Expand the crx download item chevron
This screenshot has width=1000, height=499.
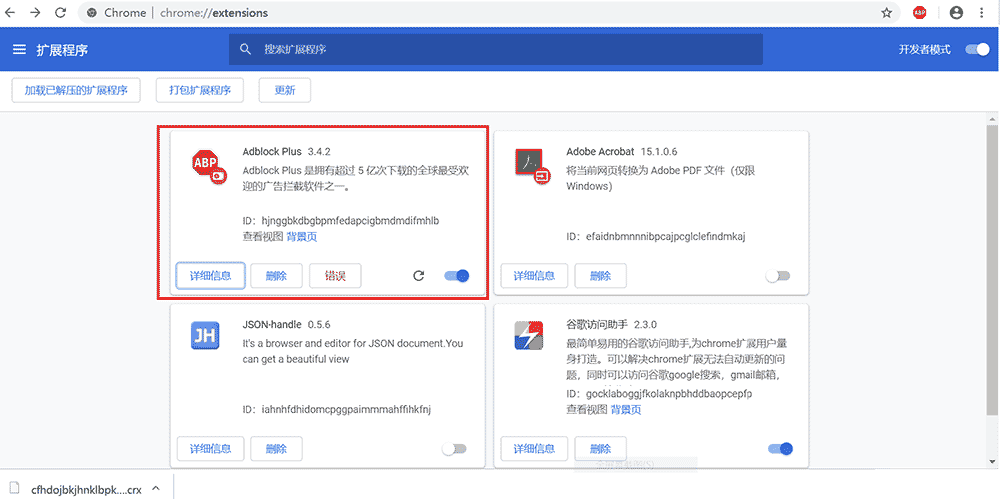(x=155, y=489)
